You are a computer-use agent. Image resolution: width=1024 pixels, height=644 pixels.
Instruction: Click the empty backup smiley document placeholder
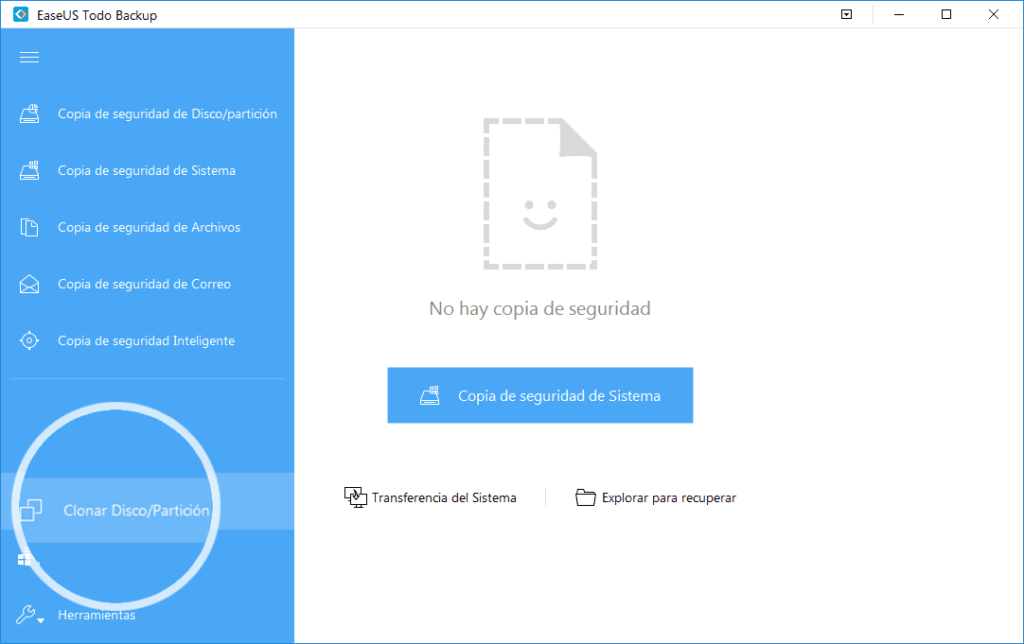(540, 194)
